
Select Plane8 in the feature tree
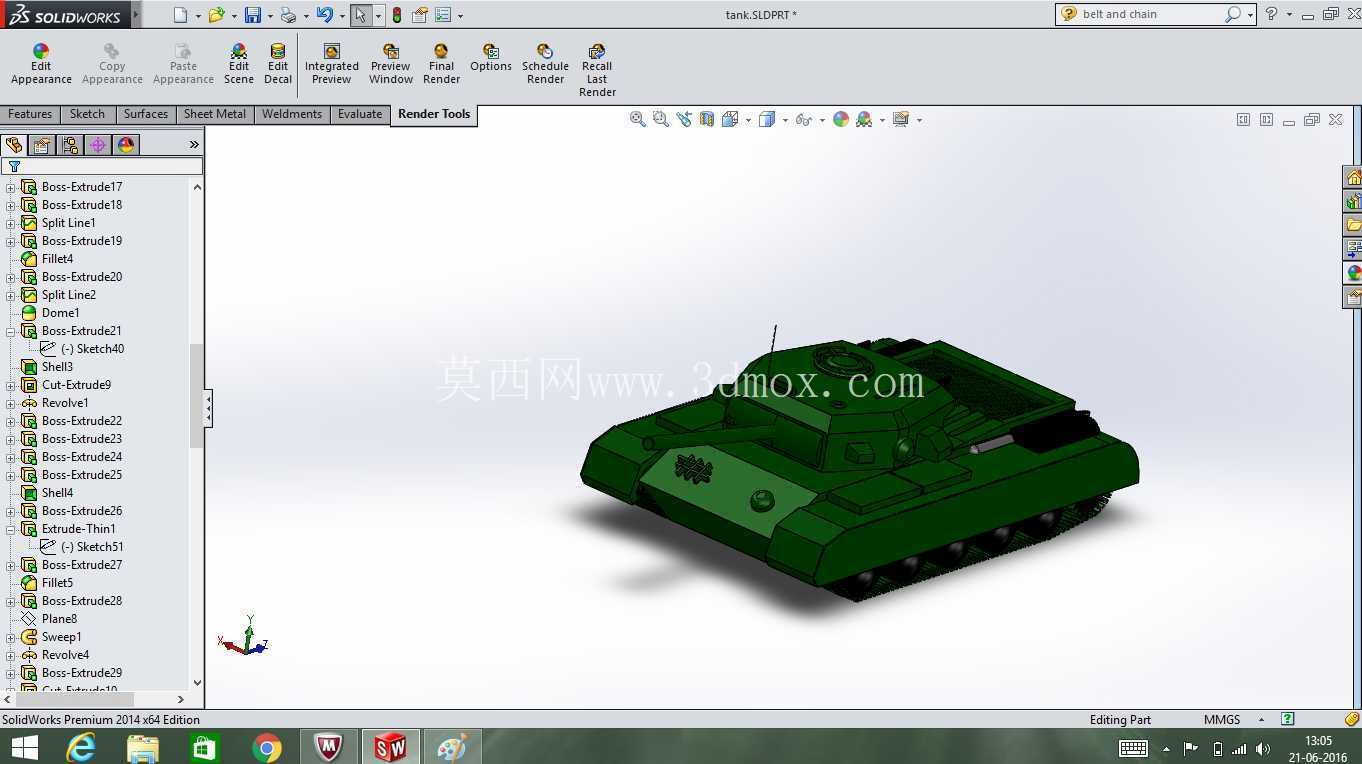click(59, 619)
